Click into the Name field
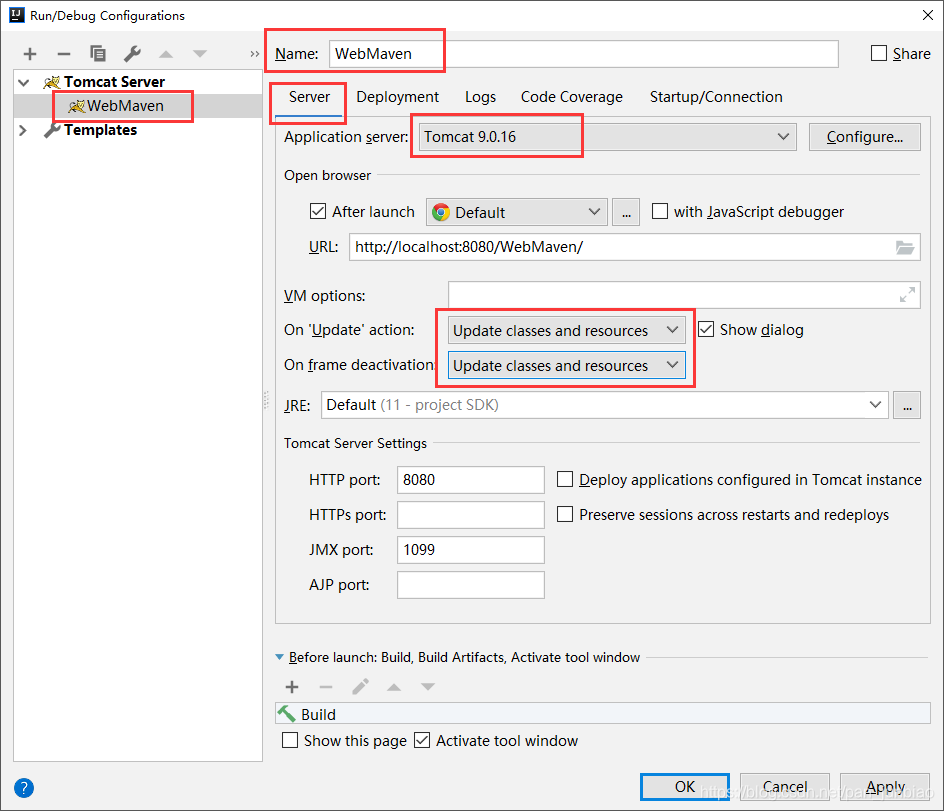This screenshot has width=944, height=811. click(583, 54)
